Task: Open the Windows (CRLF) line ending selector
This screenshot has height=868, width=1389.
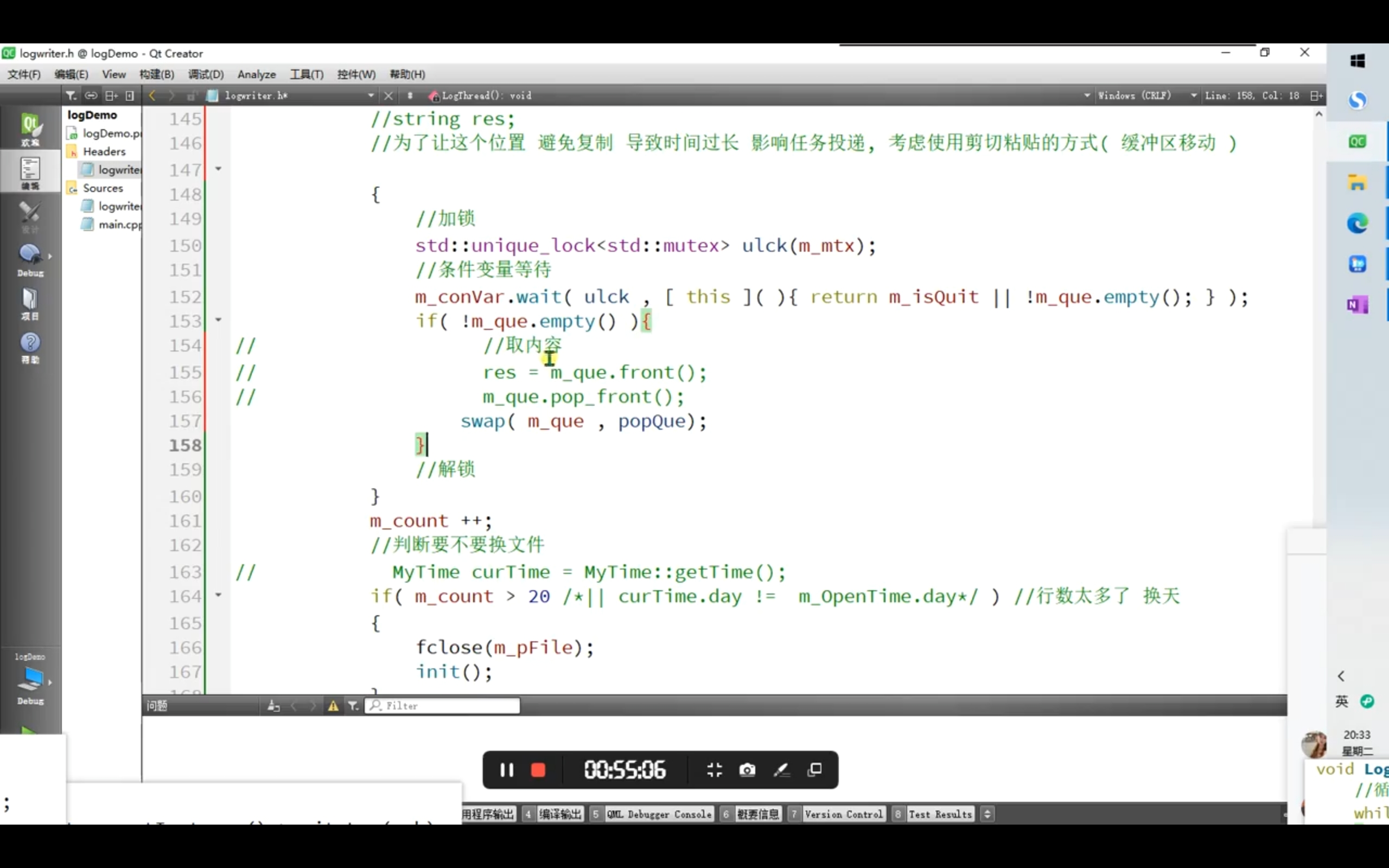Action: [x=1134, y=96]
